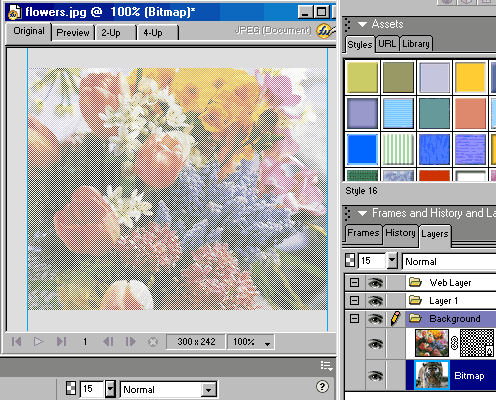This screenshot has height=400, width=496.
Task: Select the orange-yellow style swatch
Action: point(470,77)
